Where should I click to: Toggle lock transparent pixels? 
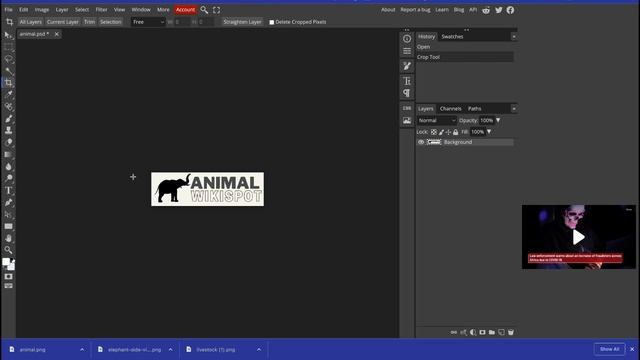click(434, 132)
